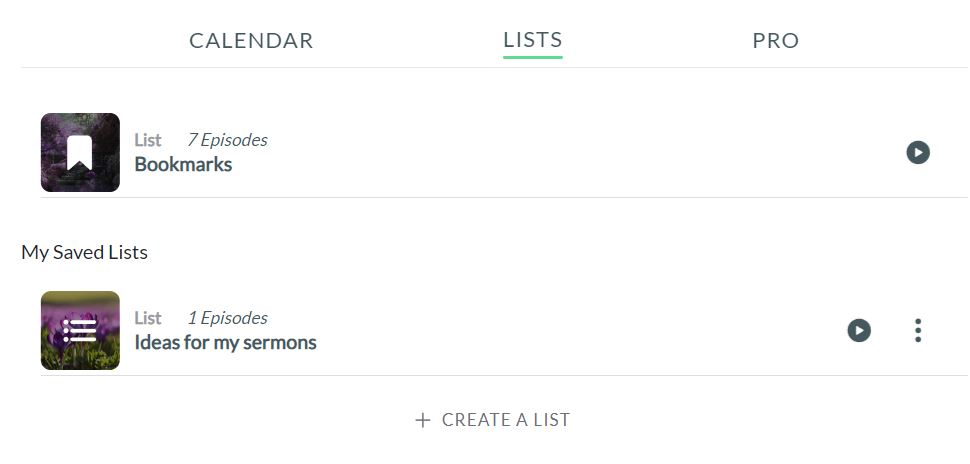
Task: Play the Ideas for my sermons list
Action: [859, 330]
